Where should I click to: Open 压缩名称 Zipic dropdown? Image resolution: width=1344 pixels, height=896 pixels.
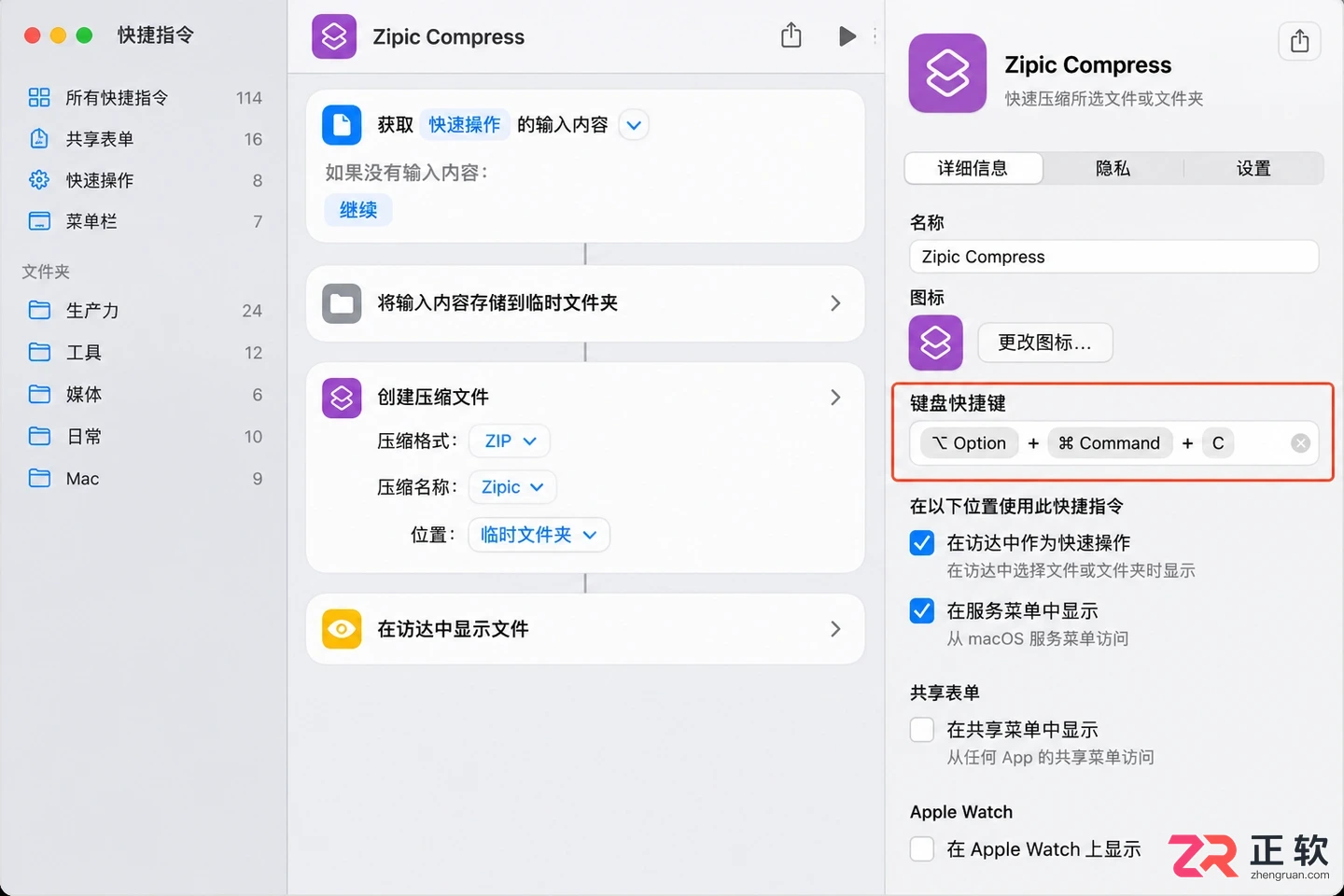coord(512,487)
